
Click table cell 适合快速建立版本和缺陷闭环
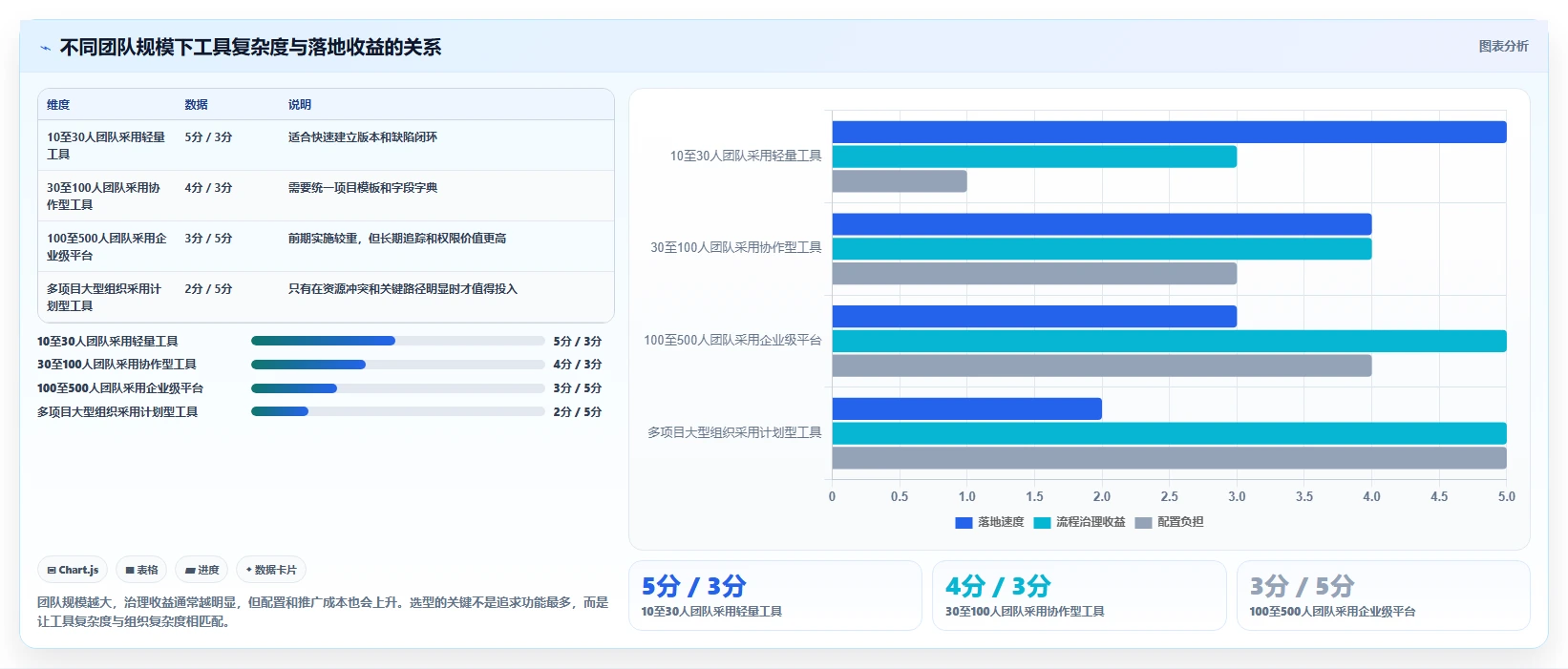click(x=363, y=137)
